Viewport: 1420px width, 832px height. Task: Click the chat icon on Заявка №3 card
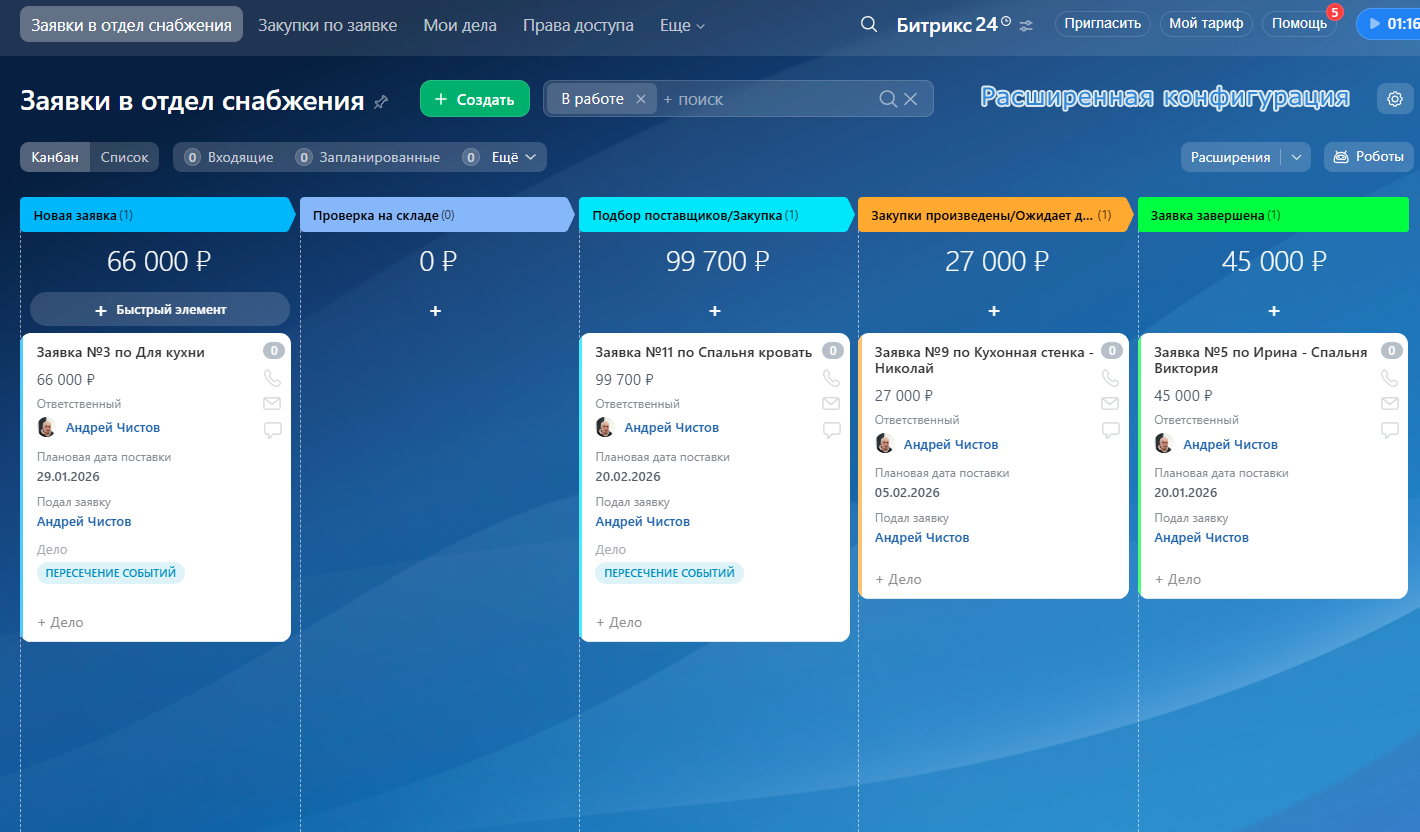(272, 430)
